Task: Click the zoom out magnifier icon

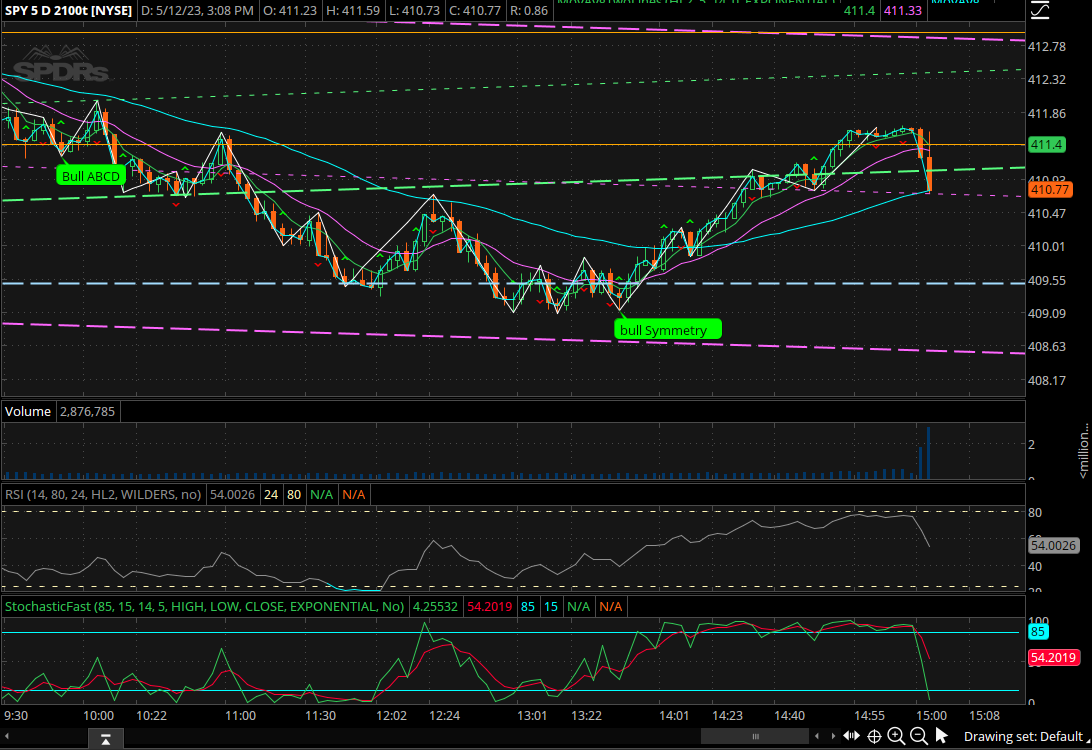Action: click(x=918, y=736)
